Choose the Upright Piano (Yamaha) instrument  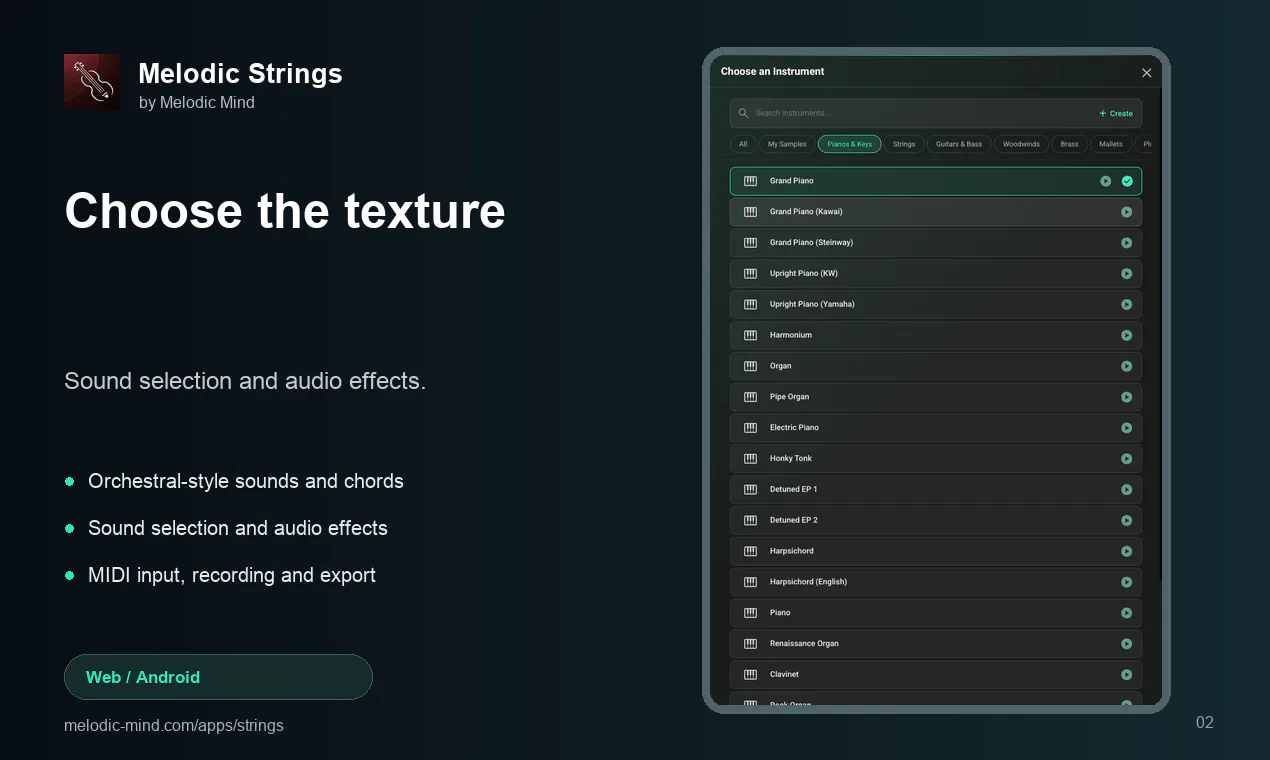[x=936, y=304]
